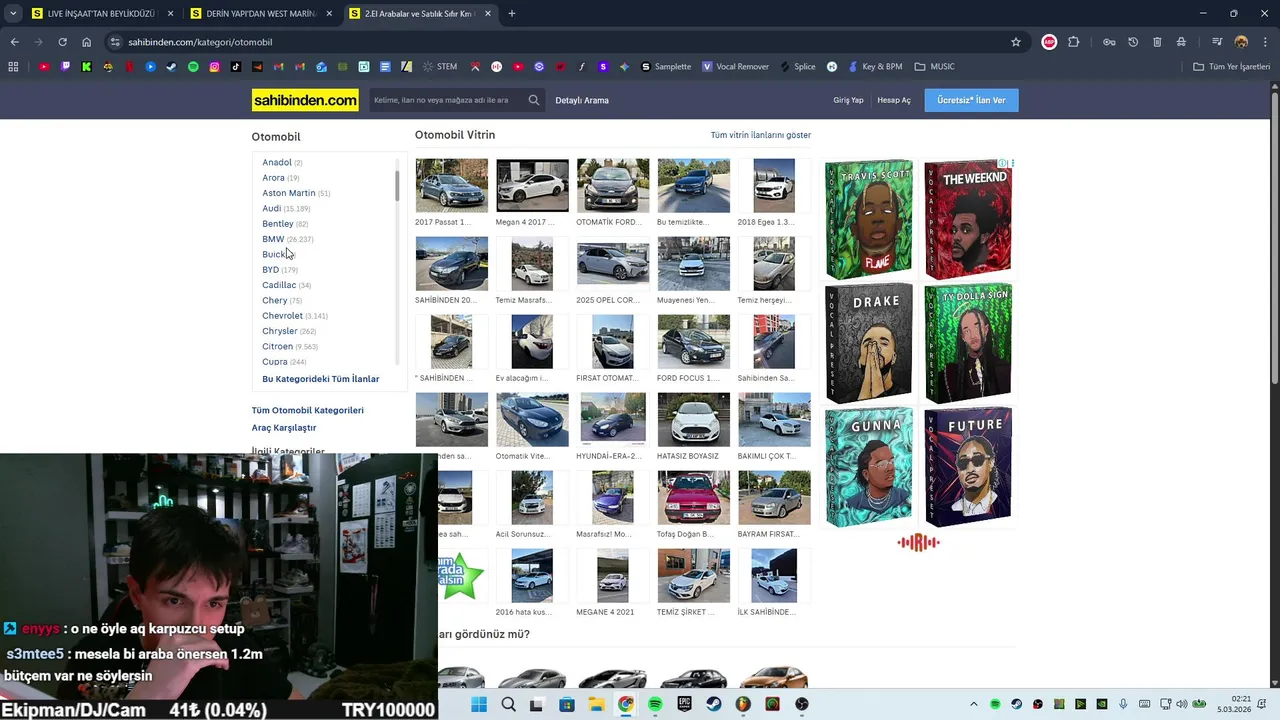Open Windows taskbar search
This screenshot has width=1280, height=720.
508,704
